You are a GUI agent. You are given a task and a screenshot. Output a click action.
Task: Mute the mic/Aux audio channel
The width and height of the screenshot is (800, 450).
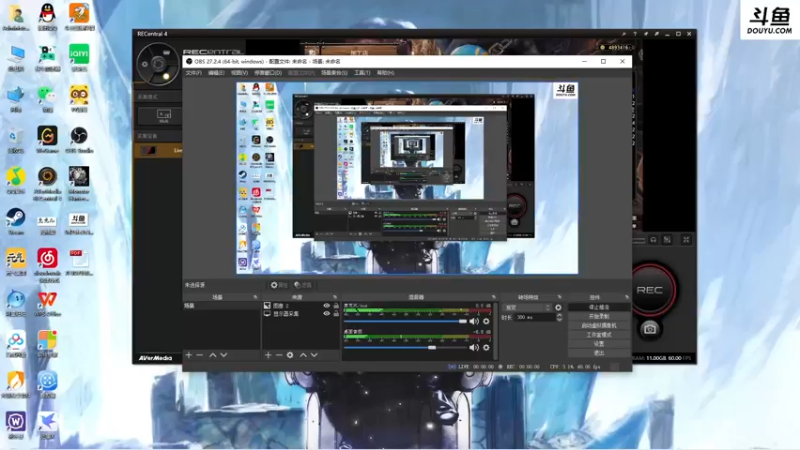click(x=474, y=321)
